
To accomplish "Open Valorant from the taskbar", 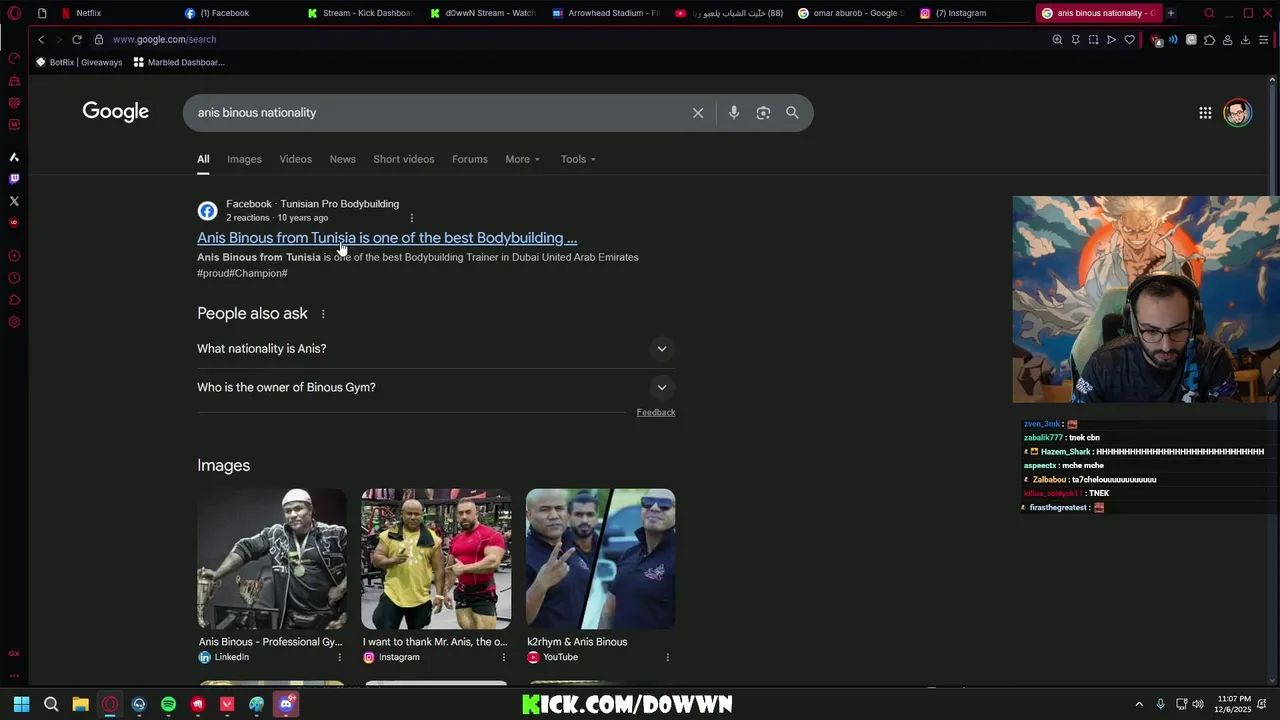I will (x=227, y=704).
